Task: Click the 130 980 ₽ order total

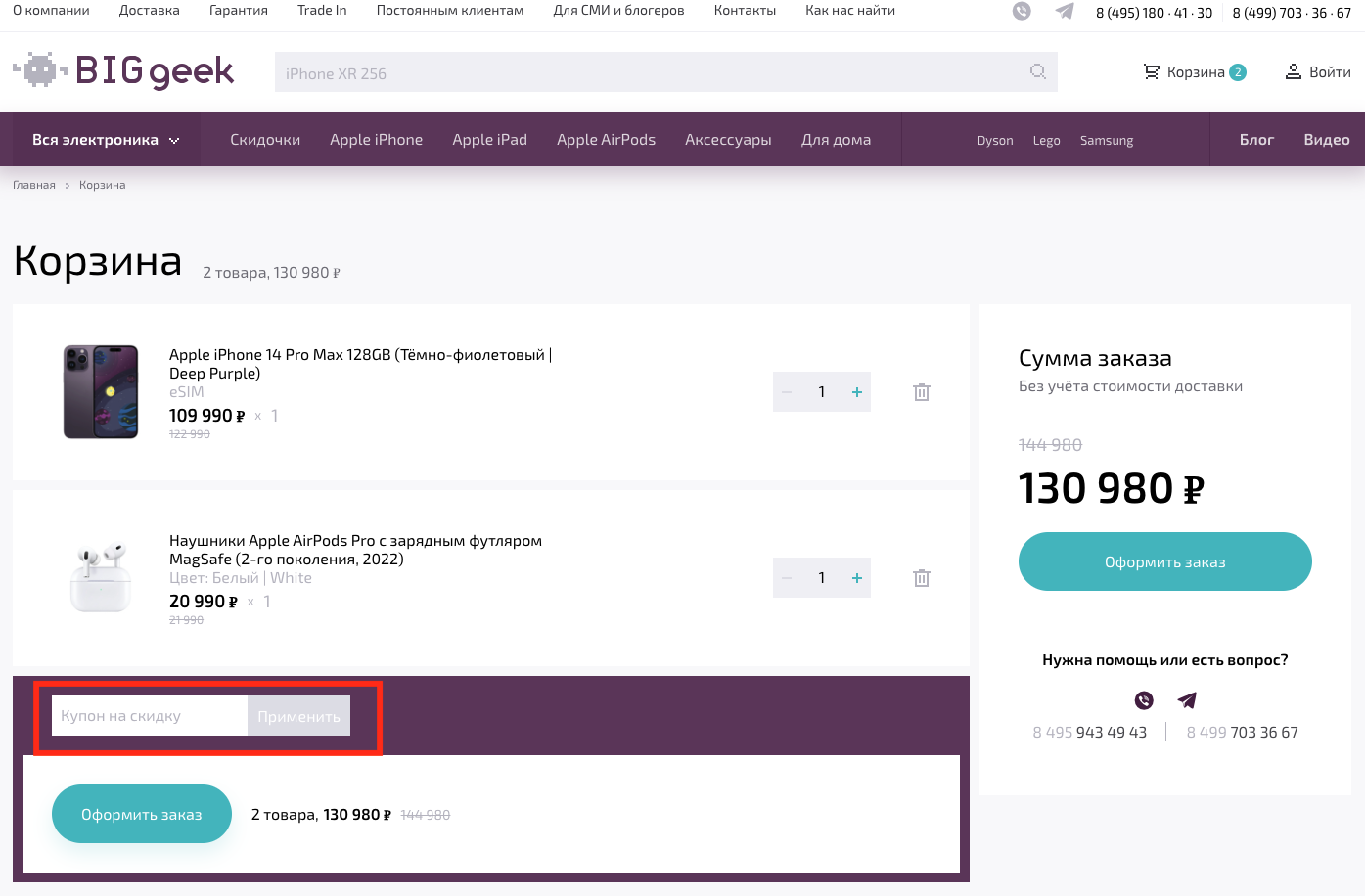Action: tap(1112, 488)
